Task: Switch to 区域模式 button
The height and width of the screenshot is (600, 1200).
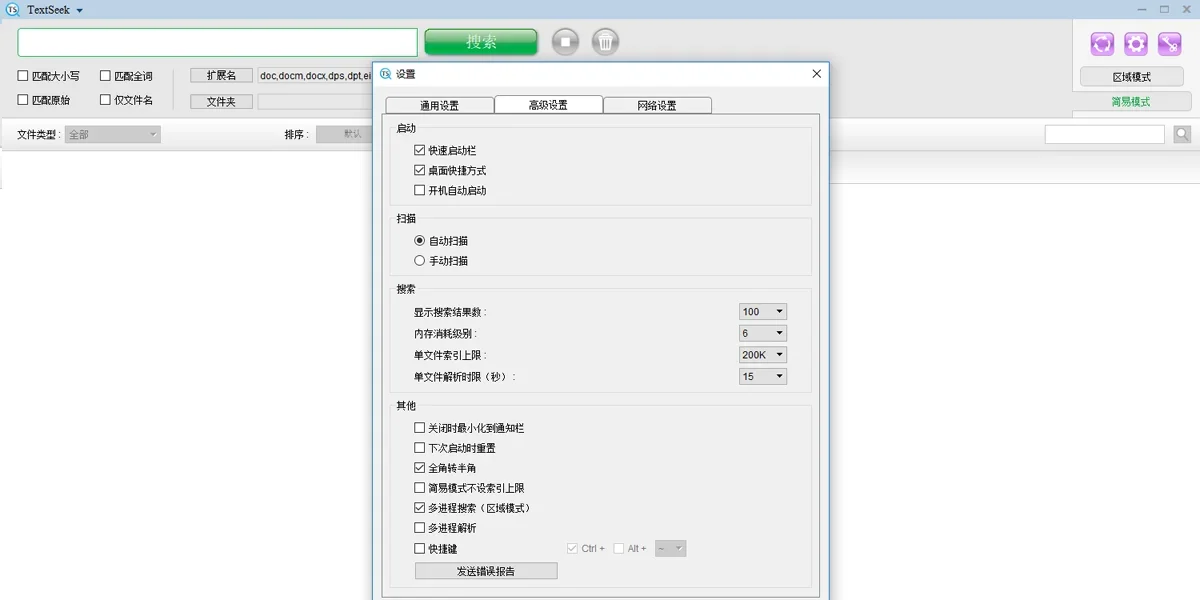Action: 1132,77
